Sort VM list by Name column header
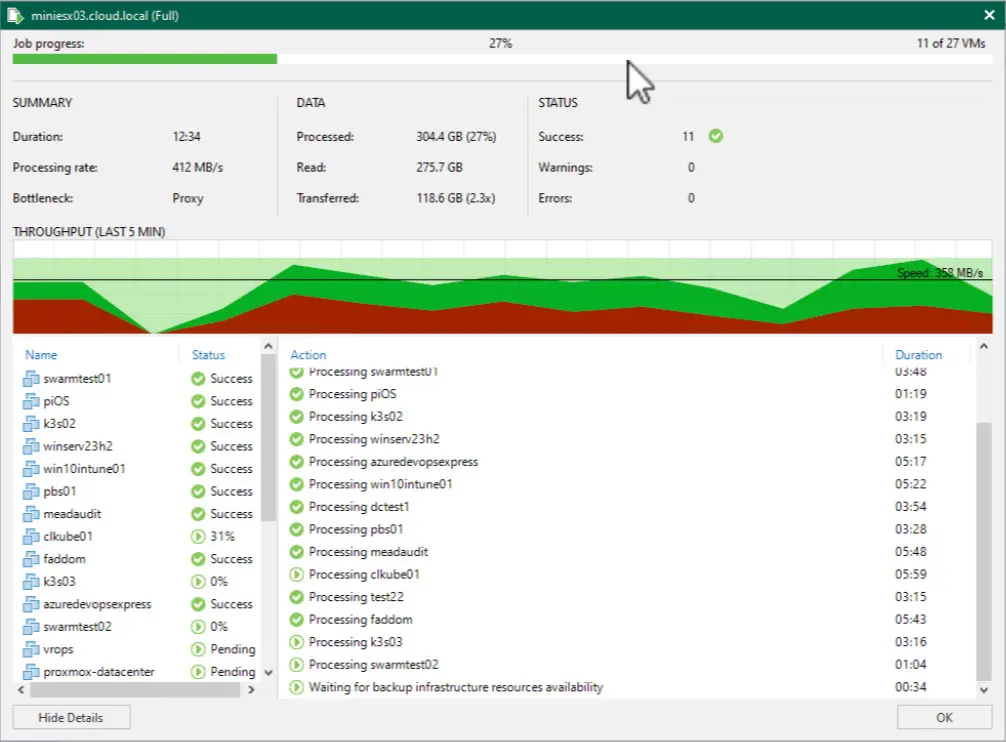Screen dimensions: 1006x742 pyautogui.click(x=41, y=355)
